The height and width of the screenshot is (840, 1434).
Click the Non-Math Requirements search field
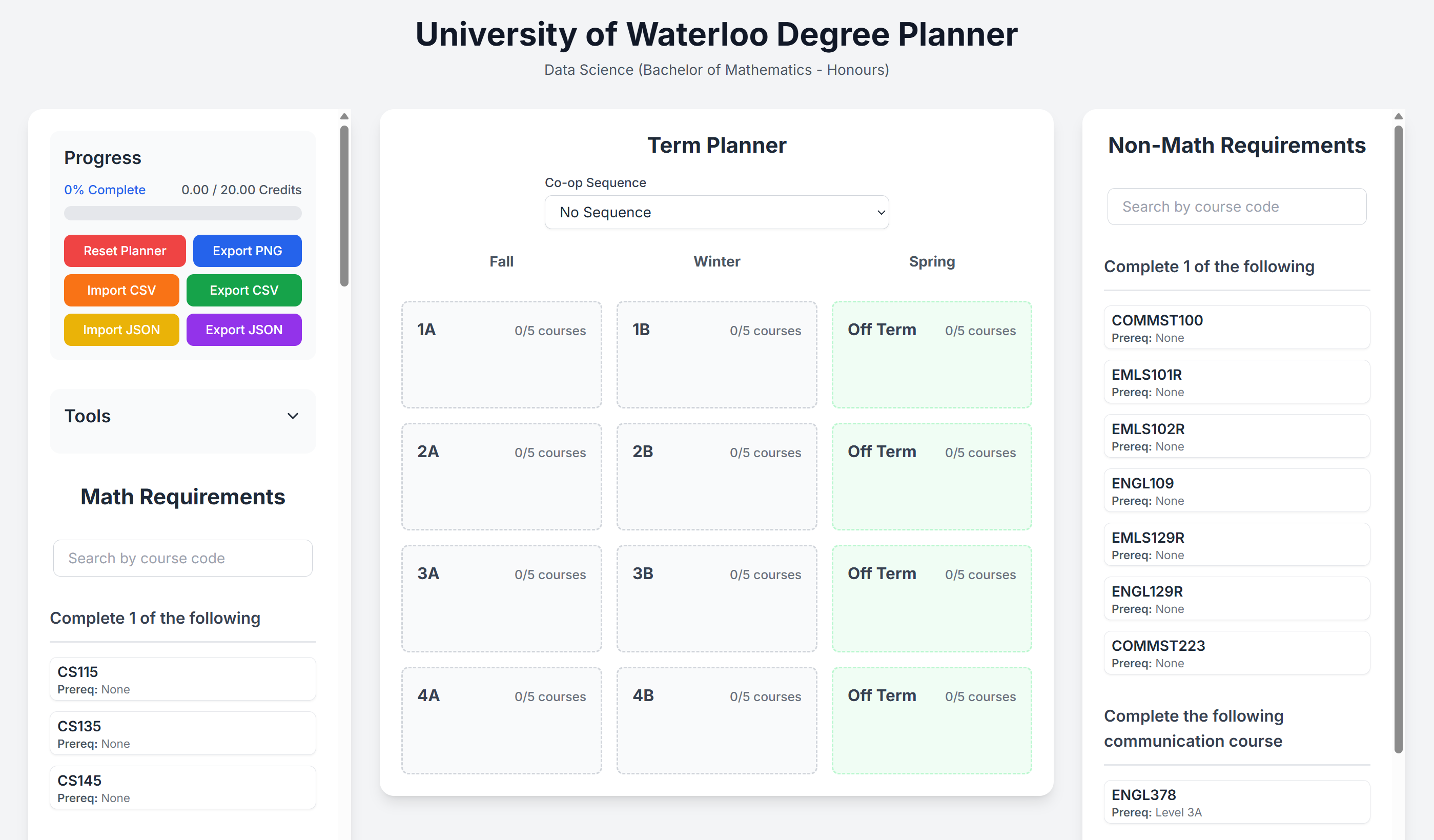coord(1236,206)
